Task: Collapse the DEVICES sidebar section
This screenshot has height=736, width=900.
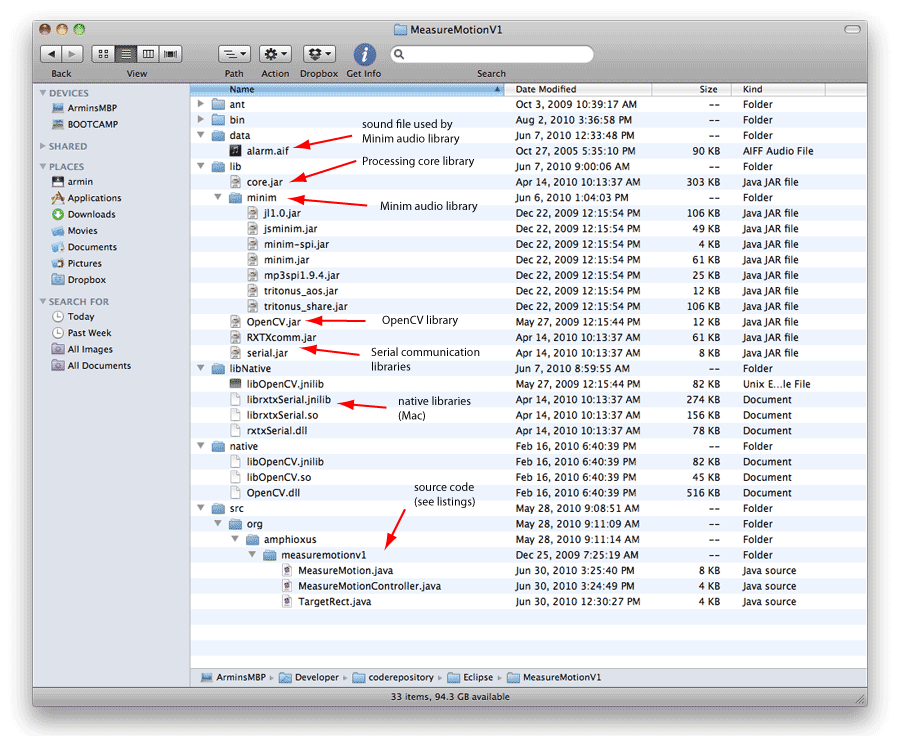Action: (x=42, y=92)
